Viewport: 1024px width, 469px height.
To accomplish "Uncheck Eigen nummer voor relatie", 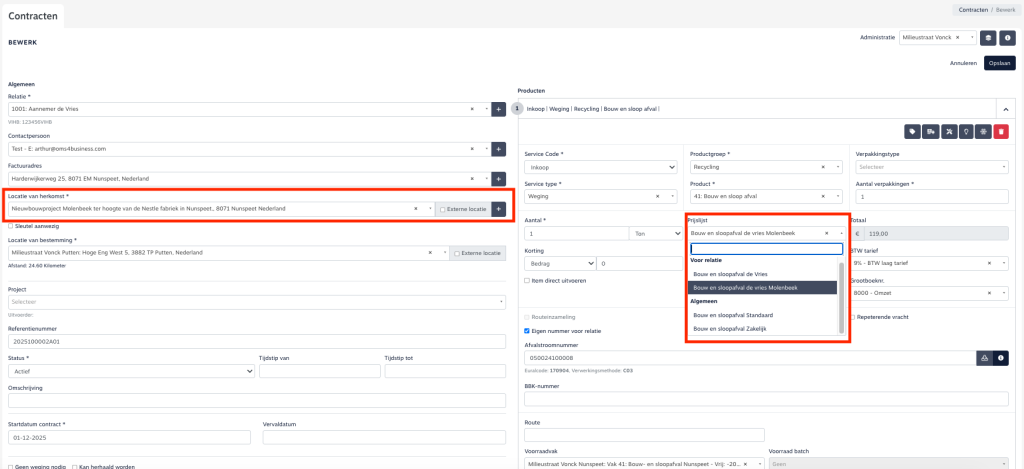I will pyautogui.click(x=528, y=331).
